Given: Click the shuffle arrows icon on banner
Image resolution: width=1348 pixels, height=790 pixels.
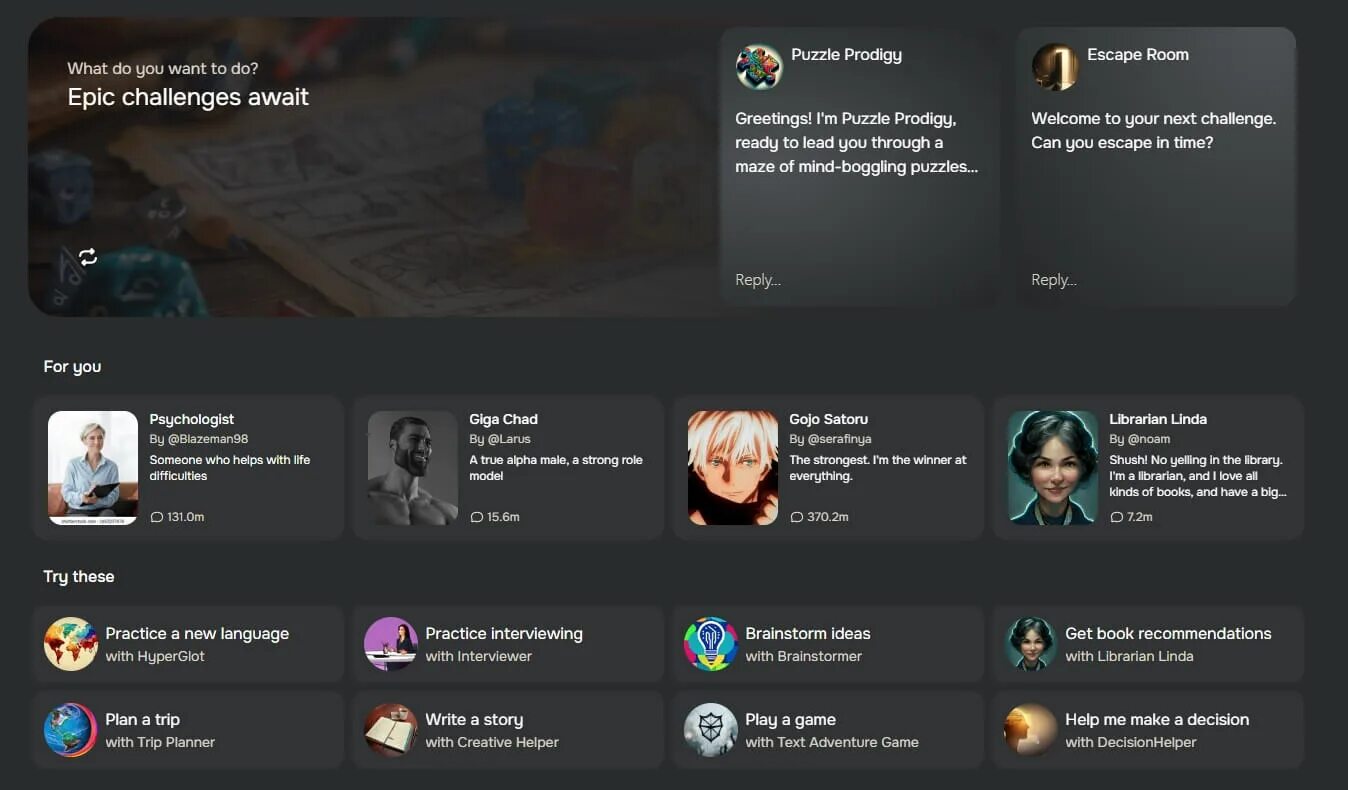Looking at the screenshot, I should pos(88,257).
